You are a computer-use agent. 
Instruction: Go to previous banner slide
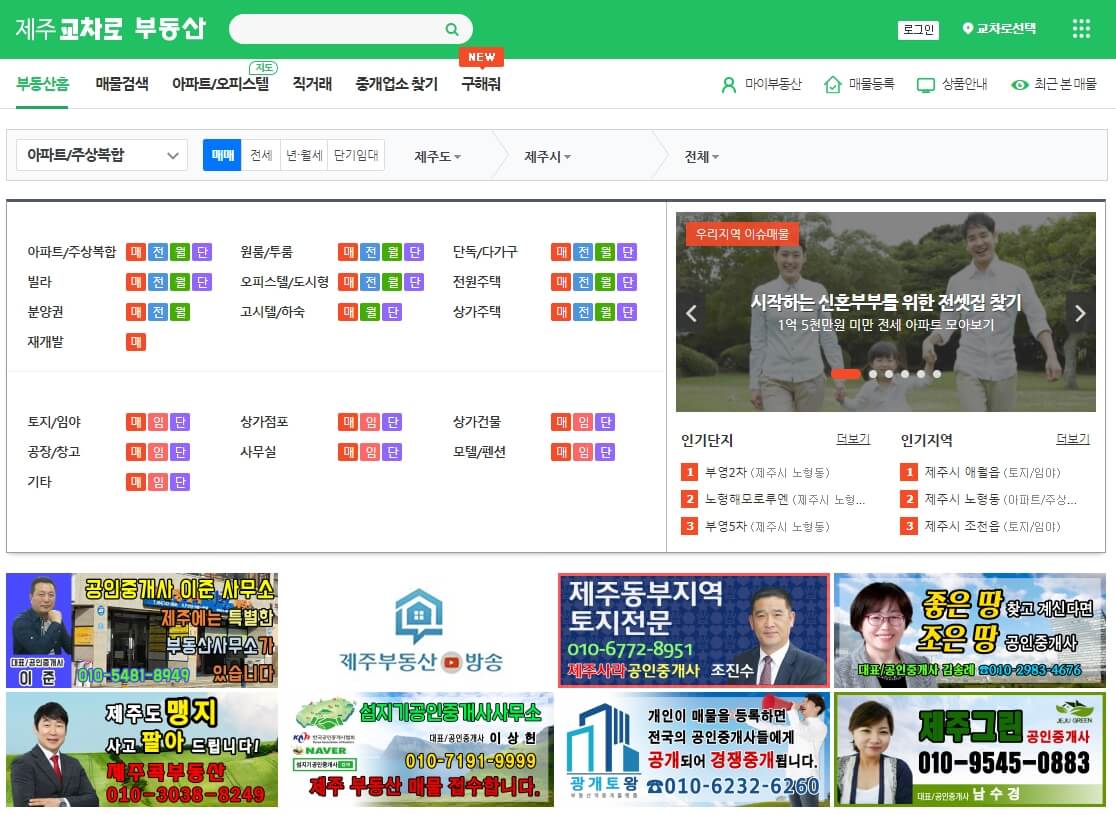click(691, 313)
